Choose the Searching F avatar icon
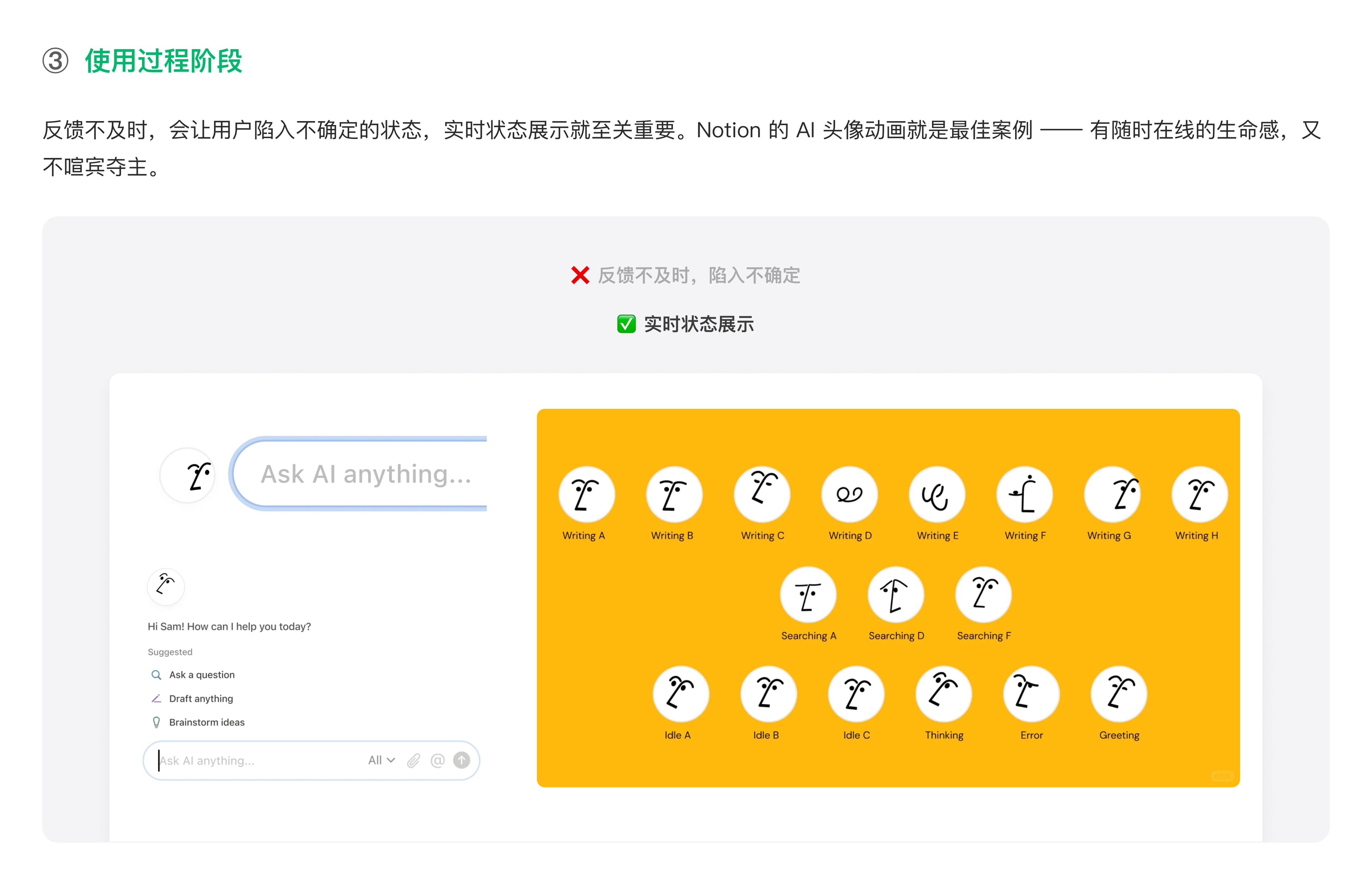Image resolution: width=1372 pixels, height=885 pixels. [x=983, y=594]
